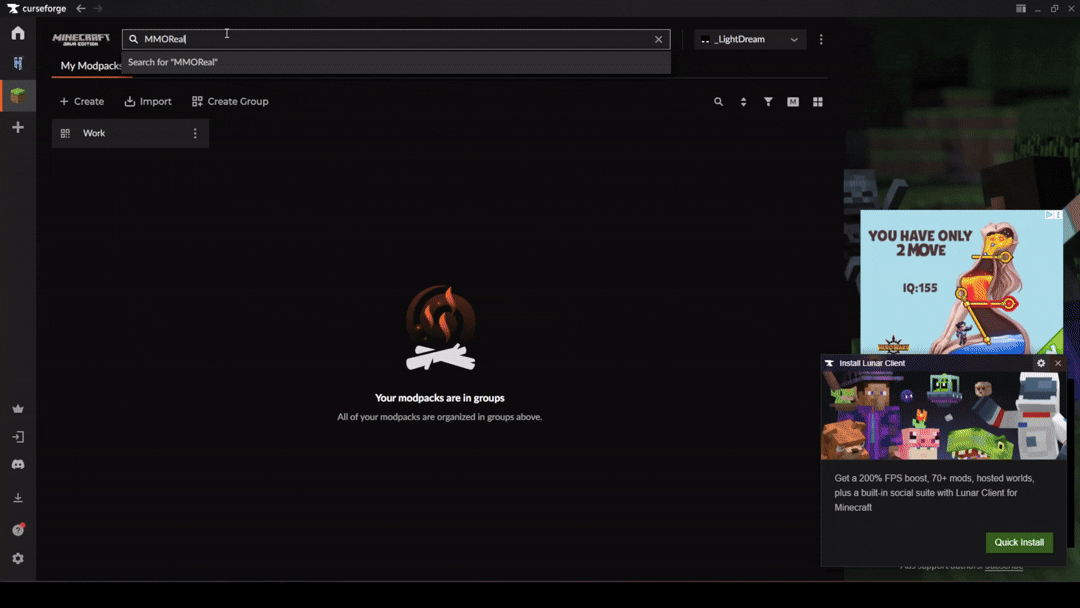The image size is (1080, 608).
Task: Select the Minecraft grass block sidebar icon
Action: (x=18, y=95)
